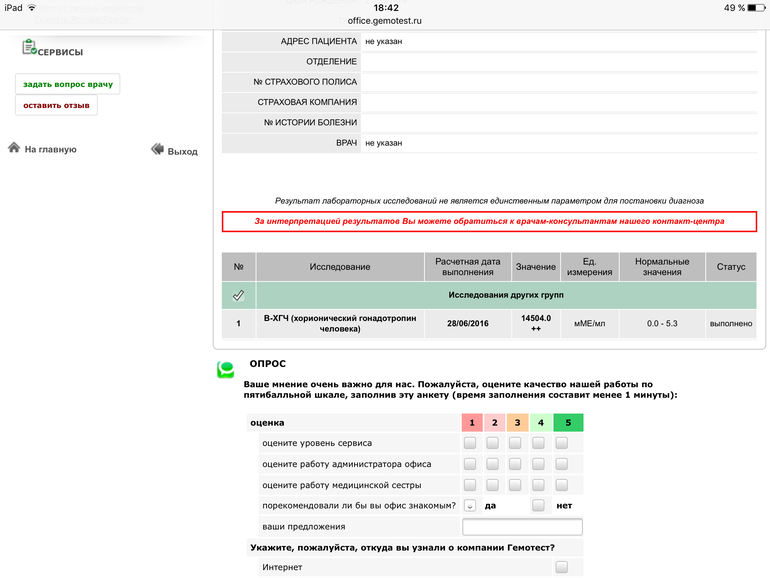This screenshot has height=578, width=770.
Task: Tick the Интернет source checkbox
Action: pos(562,567)
